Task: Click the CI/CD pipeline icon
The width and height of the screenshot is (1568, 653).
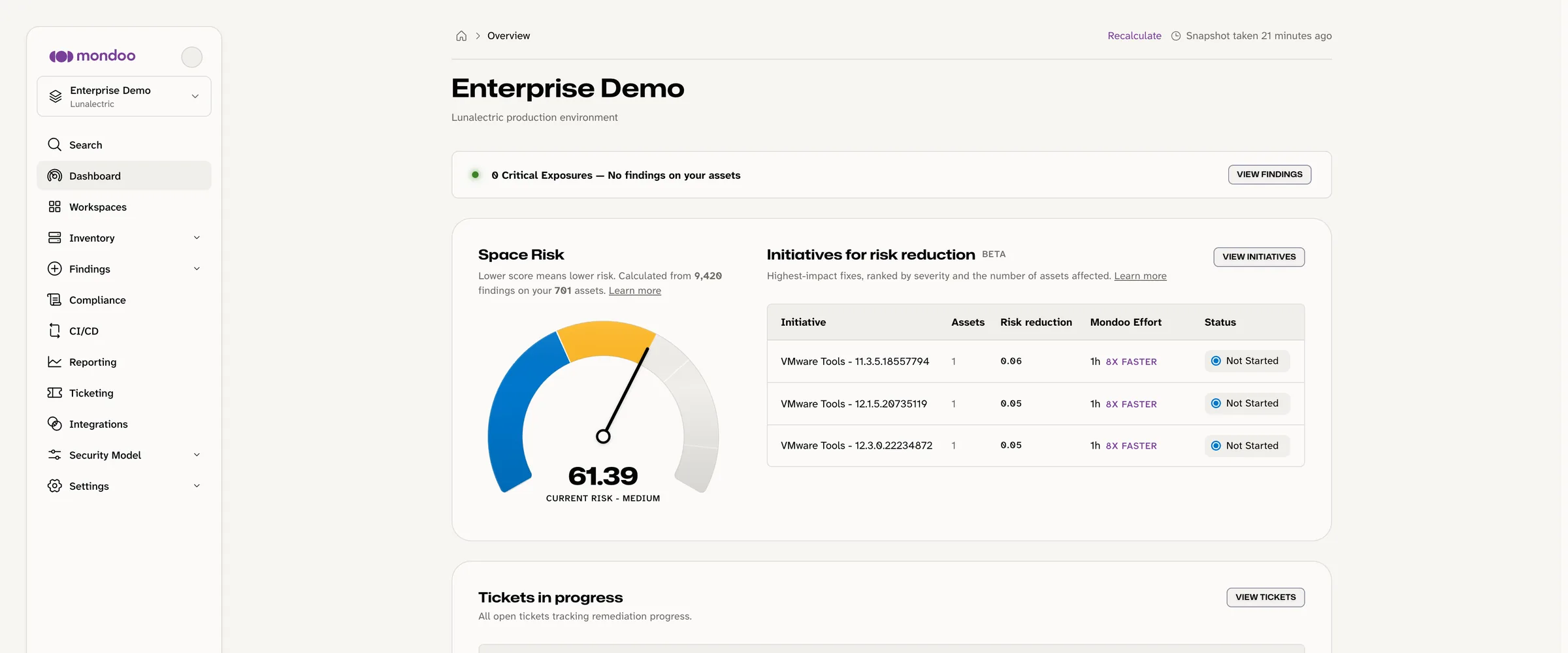Action: (x=55, y=330)
